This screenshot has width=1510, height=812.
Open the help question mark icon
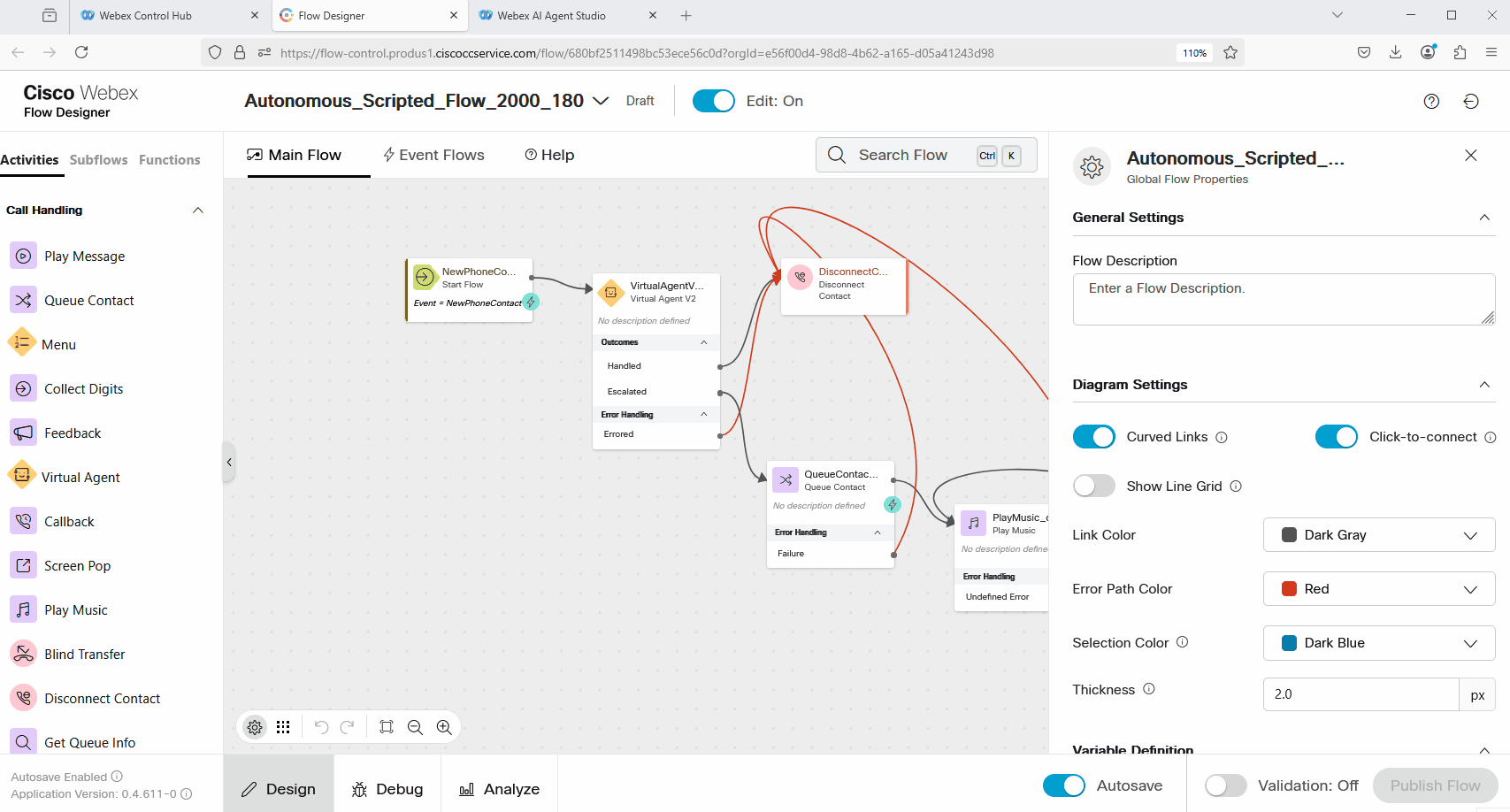pyautogui.click(x=1431, y=101)
